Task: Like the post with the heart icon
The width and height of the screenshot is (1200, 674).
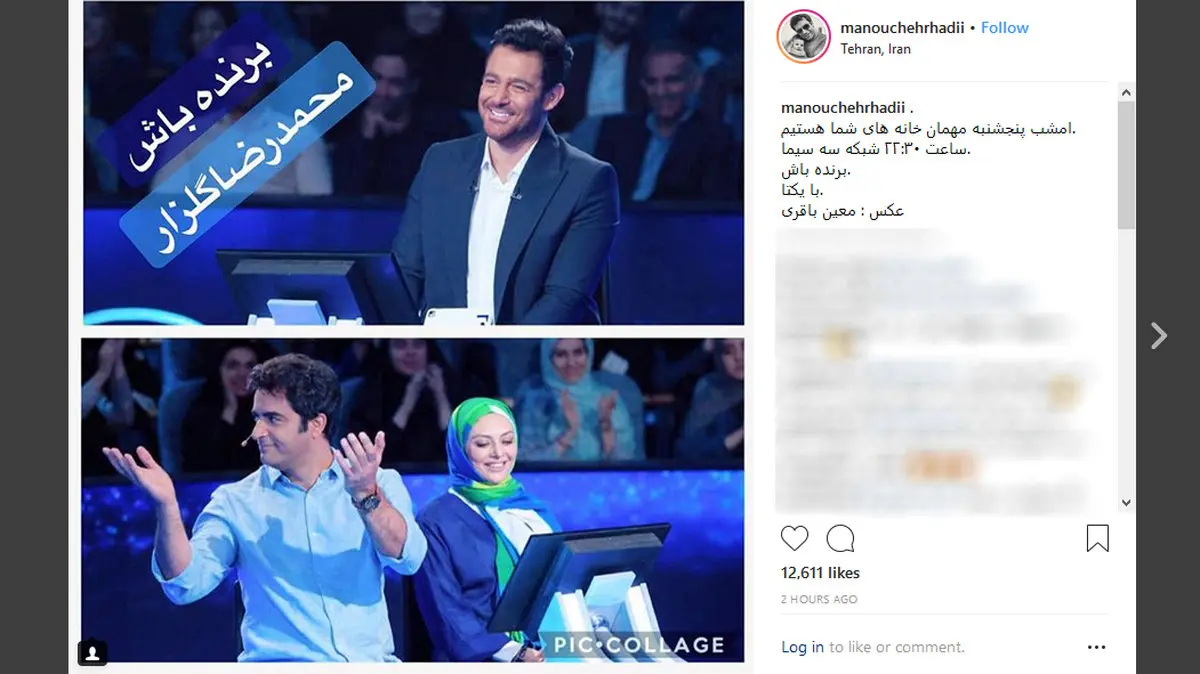Action: pos(794,539)
